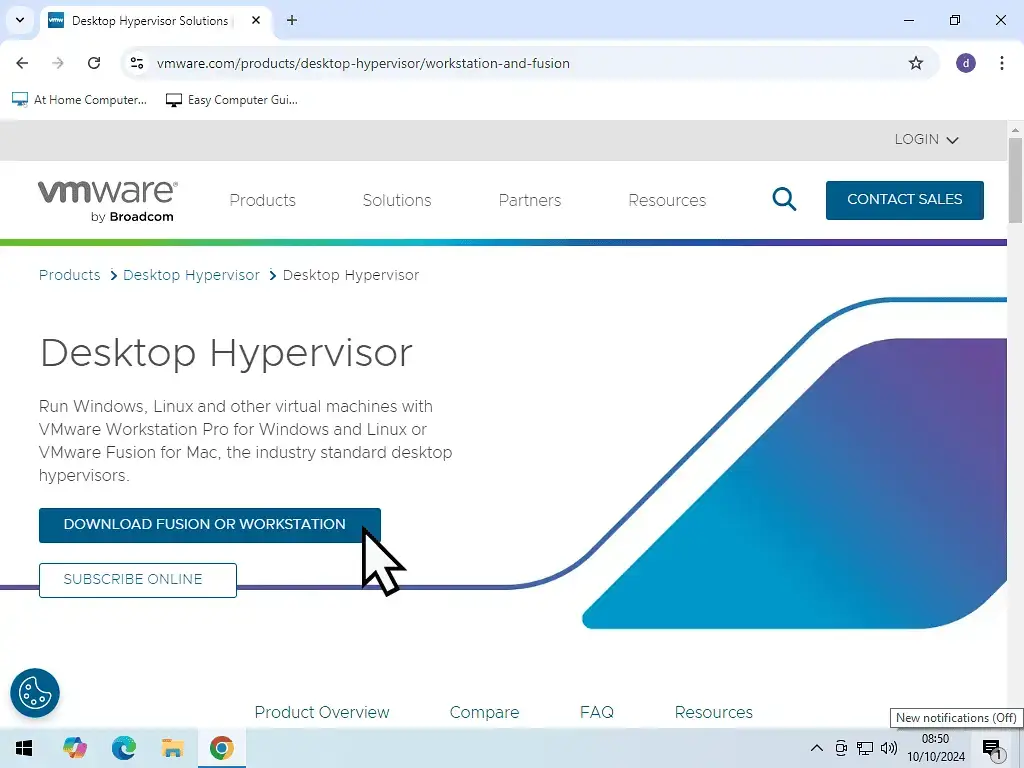Open the At Home Computer bookmark
This screenshot has width=1024, height=768.
pos(80,100)
